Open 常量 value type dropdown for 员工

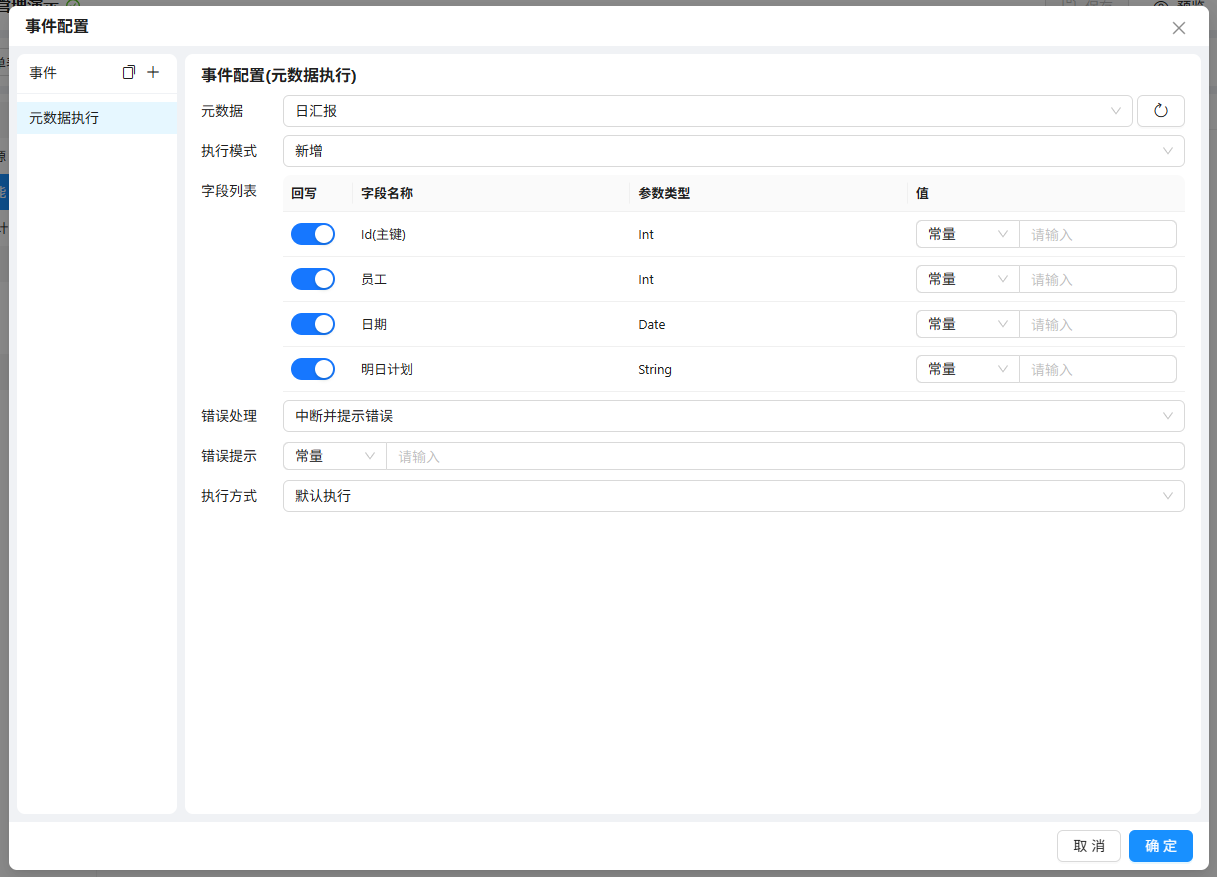click(x=967, y=279)
